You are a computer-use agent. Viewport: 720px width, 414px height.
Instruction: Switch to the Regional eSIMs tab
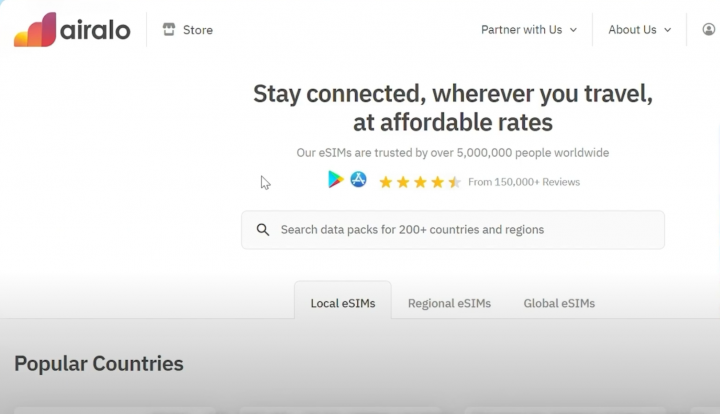(449, 303)
